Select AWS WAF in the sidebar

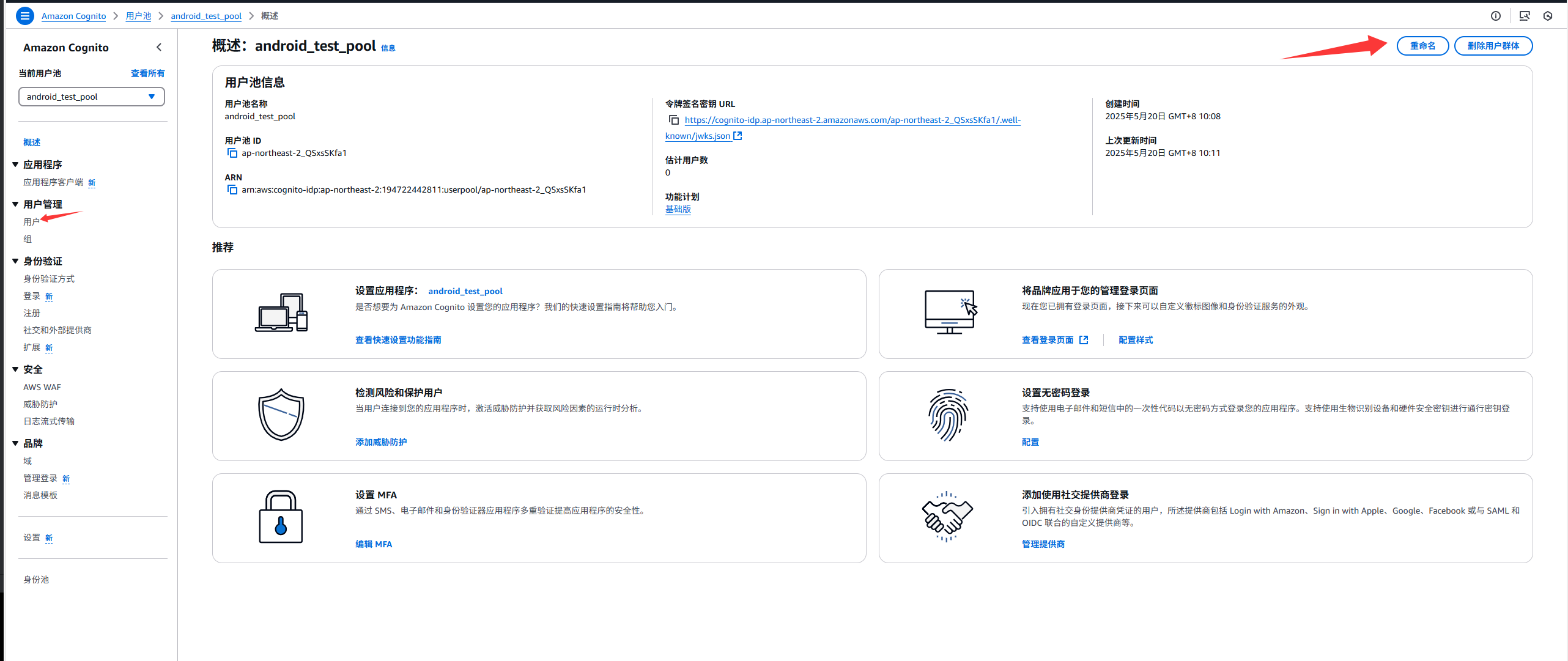coord(42,387)
